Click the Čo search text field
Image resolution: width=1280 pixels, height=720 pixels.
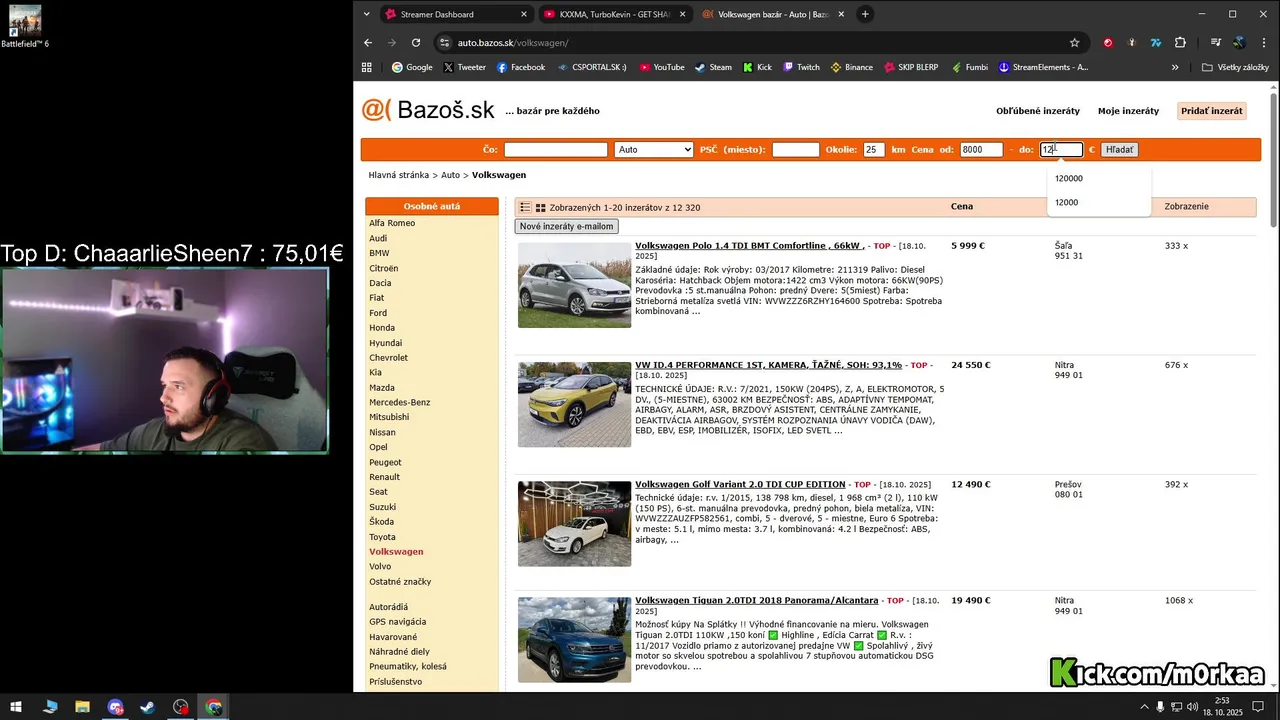tap(556, 150)
